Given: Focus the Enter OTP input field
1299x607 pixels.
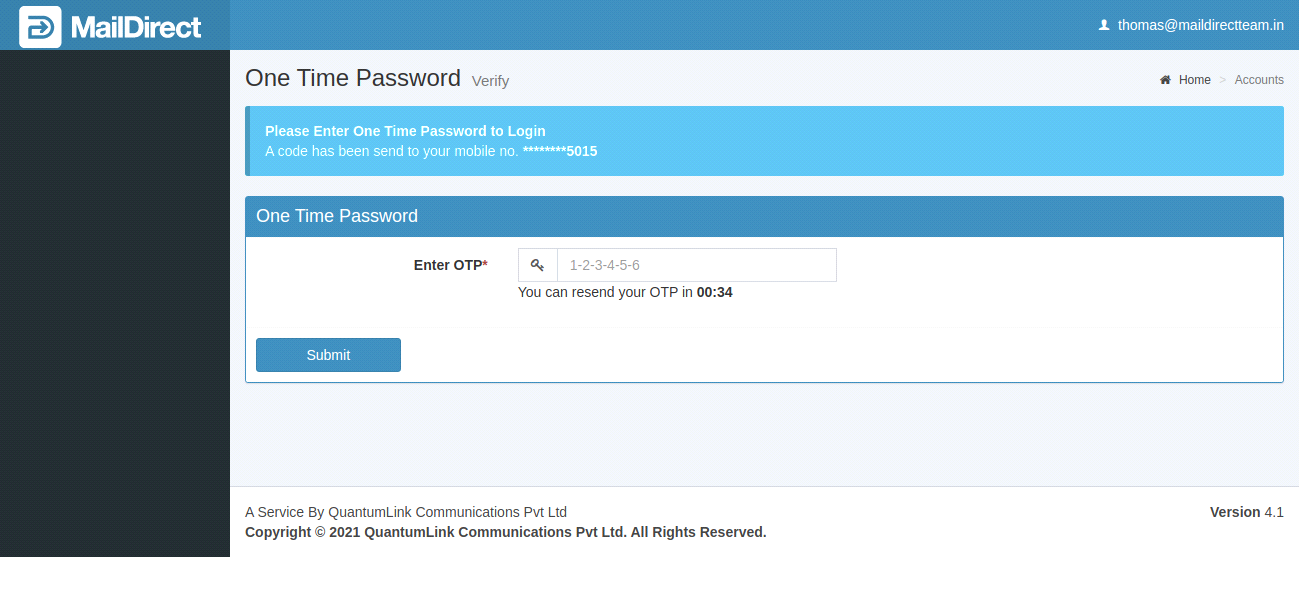Looking at the screenshot, I should [x=696, y=265].
